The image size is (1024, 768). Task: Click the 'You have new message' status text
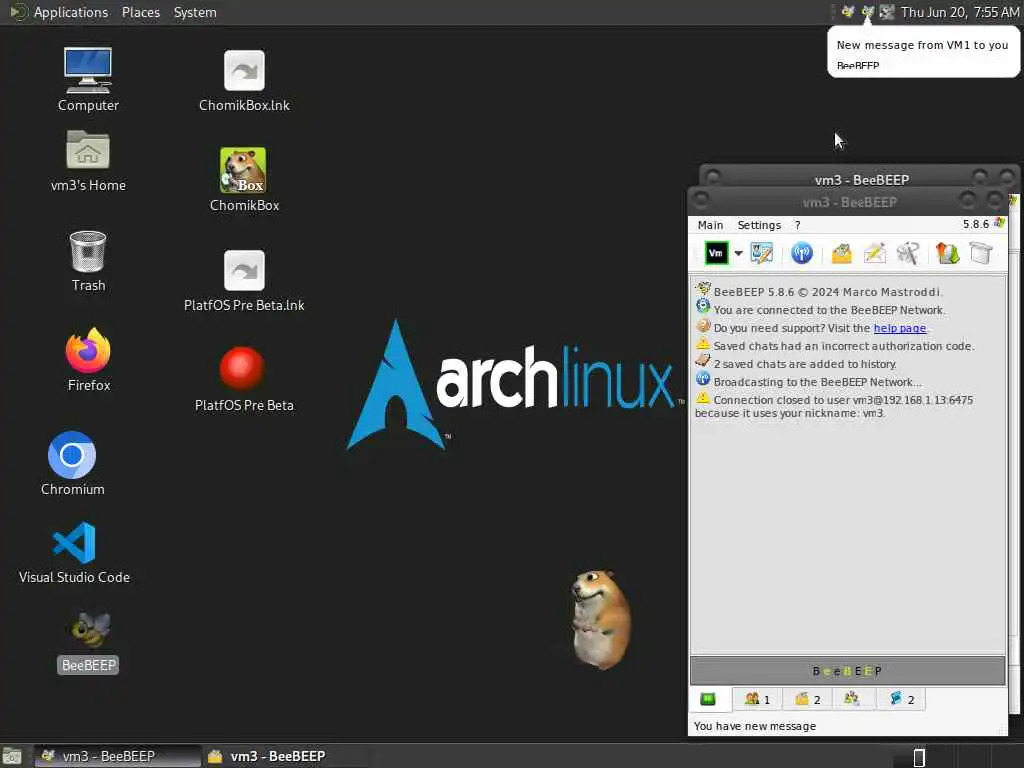(754, 726)
